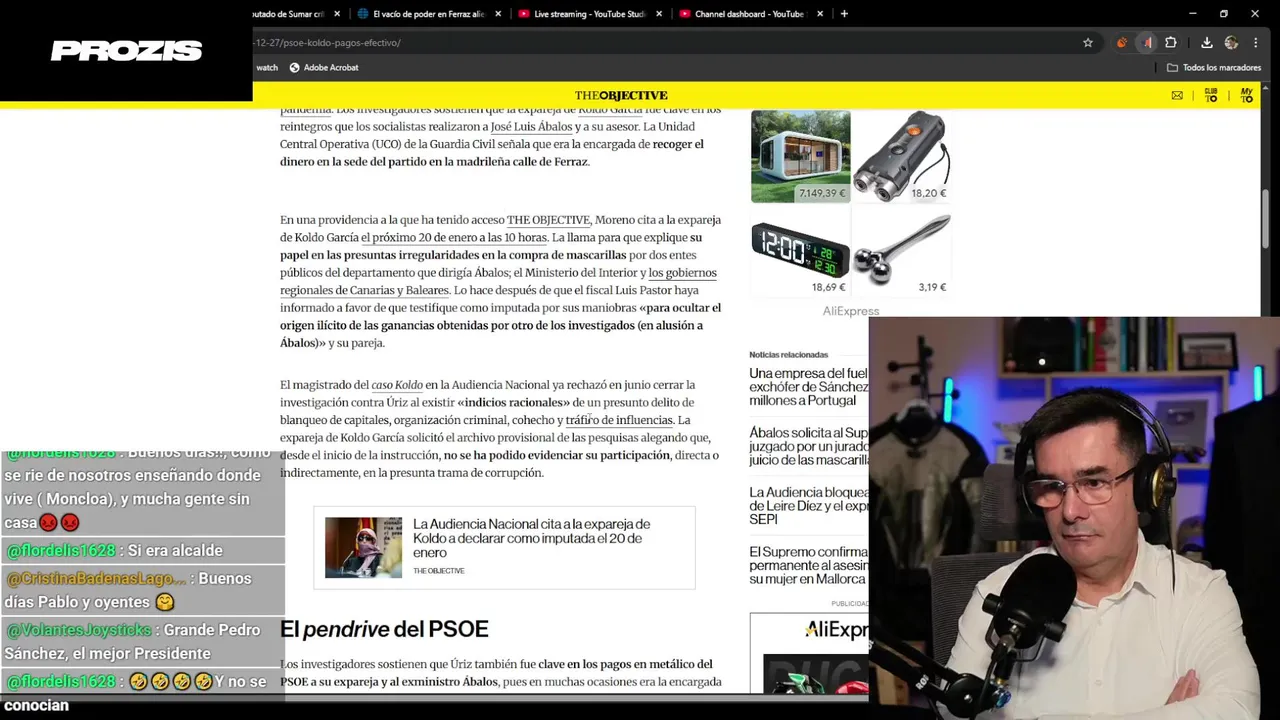Open the newsletter envelope icon
The width and height of the screenshot is (1280, 720).
coord(1177,96)
